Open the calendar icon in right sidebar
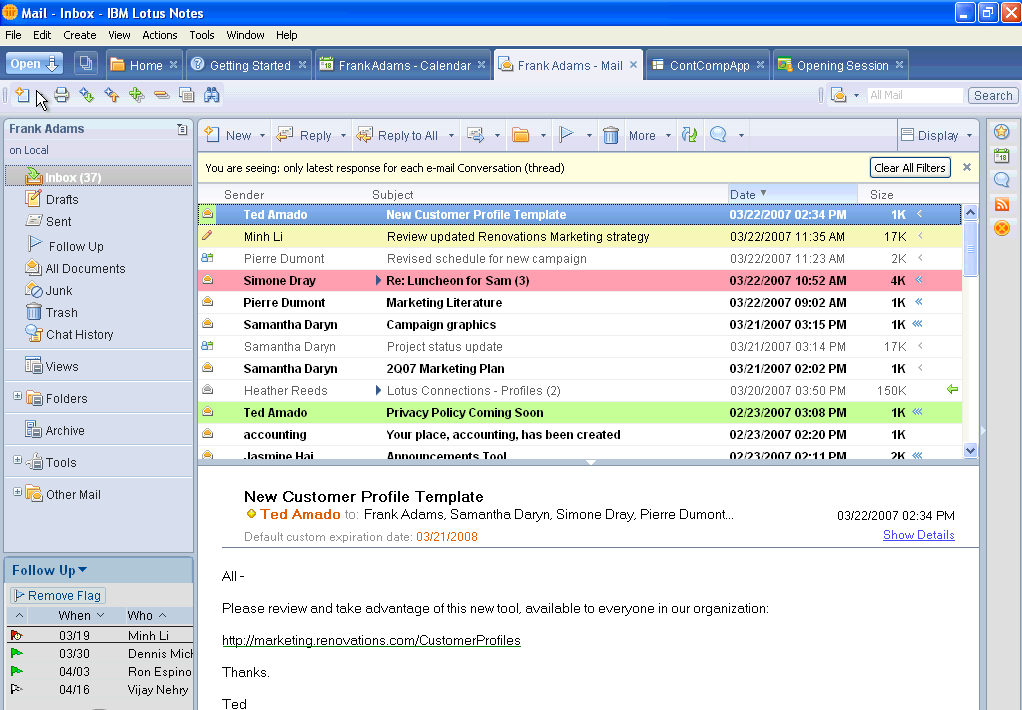Screen dimensions: 1022x710 1001,156
